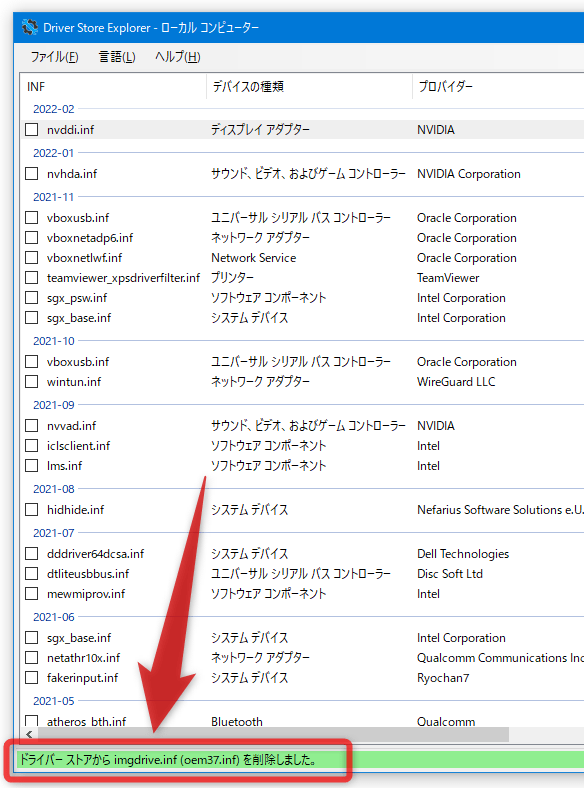Check the mewmiprov.inf checkbox
This screenshot has height=788, width=584.
(32, 594)
